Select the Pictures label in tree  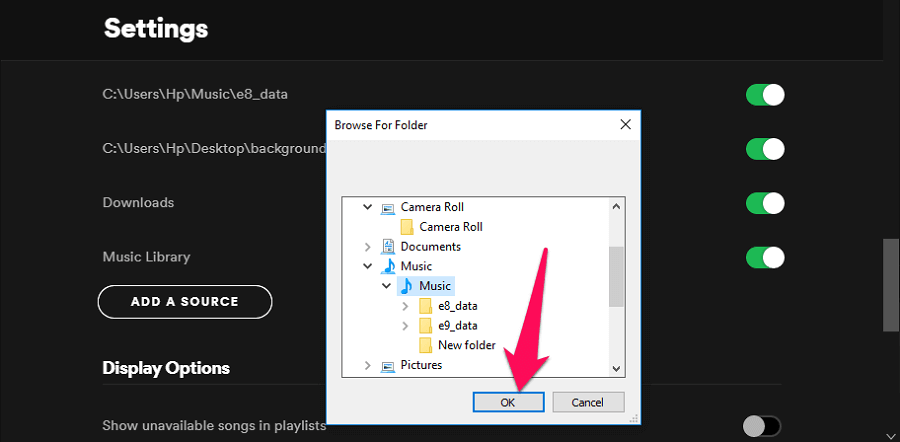pyautogui.click(x=421, y=365)
